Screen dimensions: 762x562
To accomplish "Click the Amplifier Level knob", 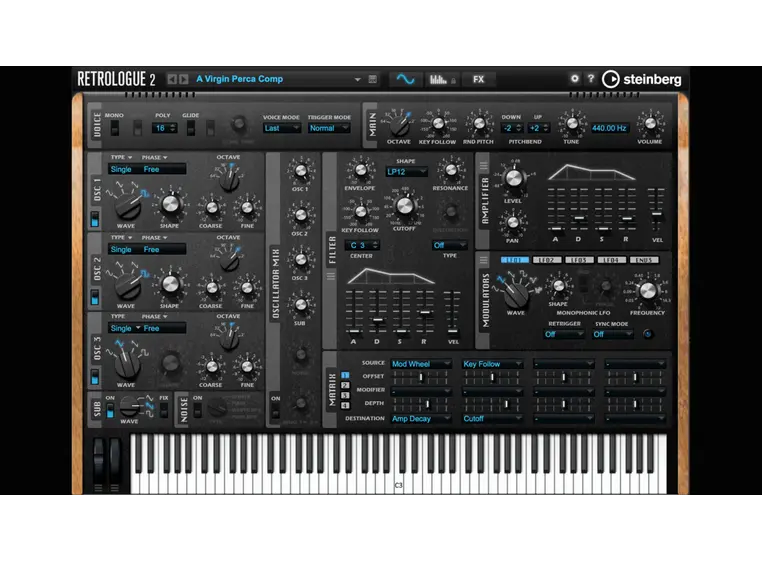I will (x=513, y=178).
